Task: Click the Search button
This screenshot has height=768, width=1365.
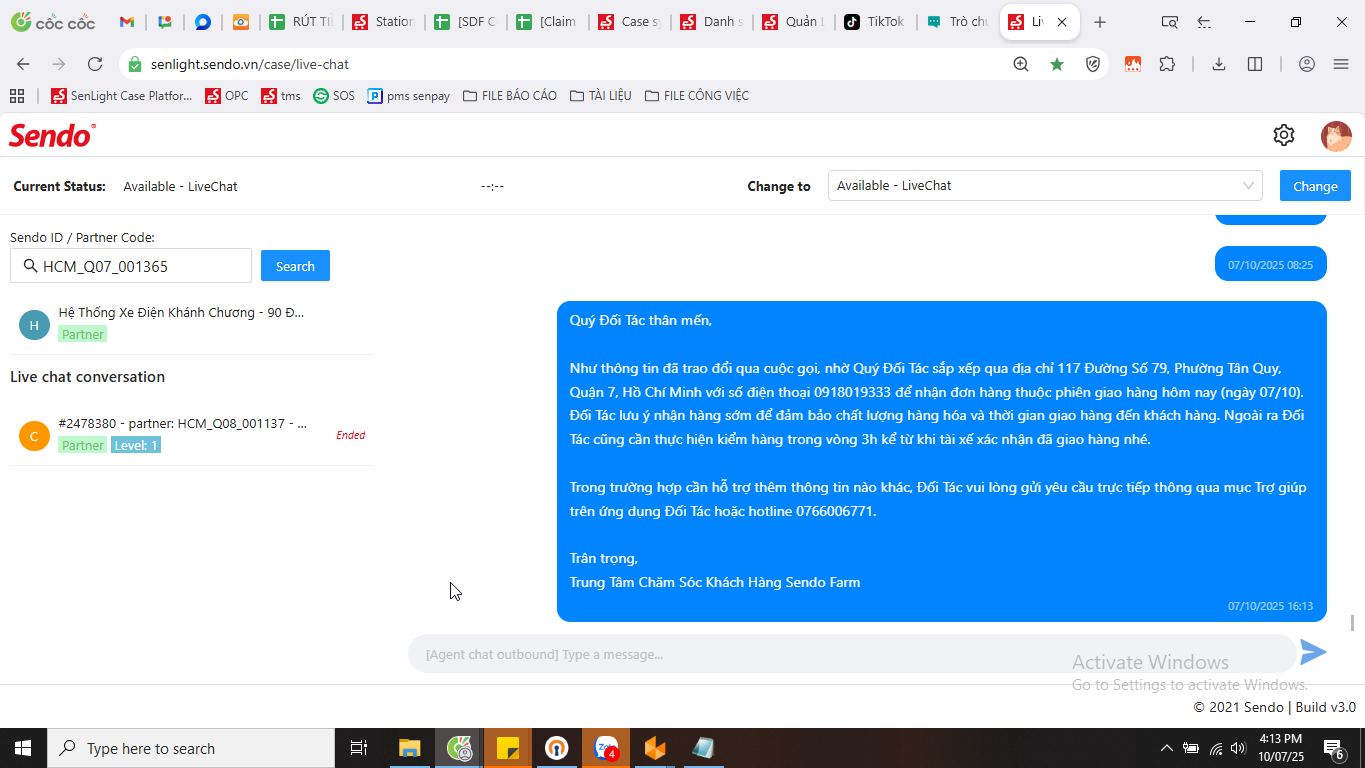Action: pos(295,266)
